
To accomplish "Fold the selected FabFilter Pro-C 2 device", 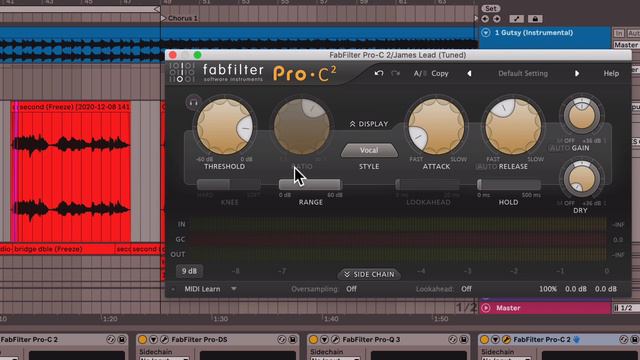I will 496,340.
